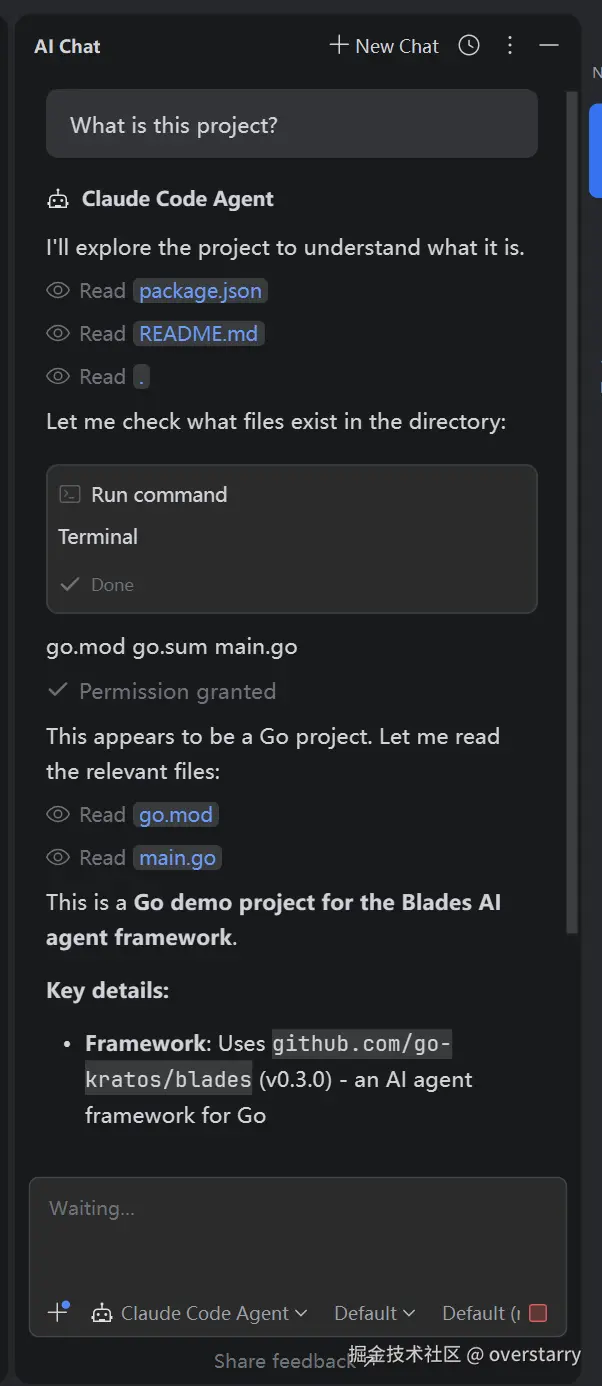Viewport: 602px width, 1386px height.
Task: Click the Read eye icon beside main.go
Action: [58, 857]
